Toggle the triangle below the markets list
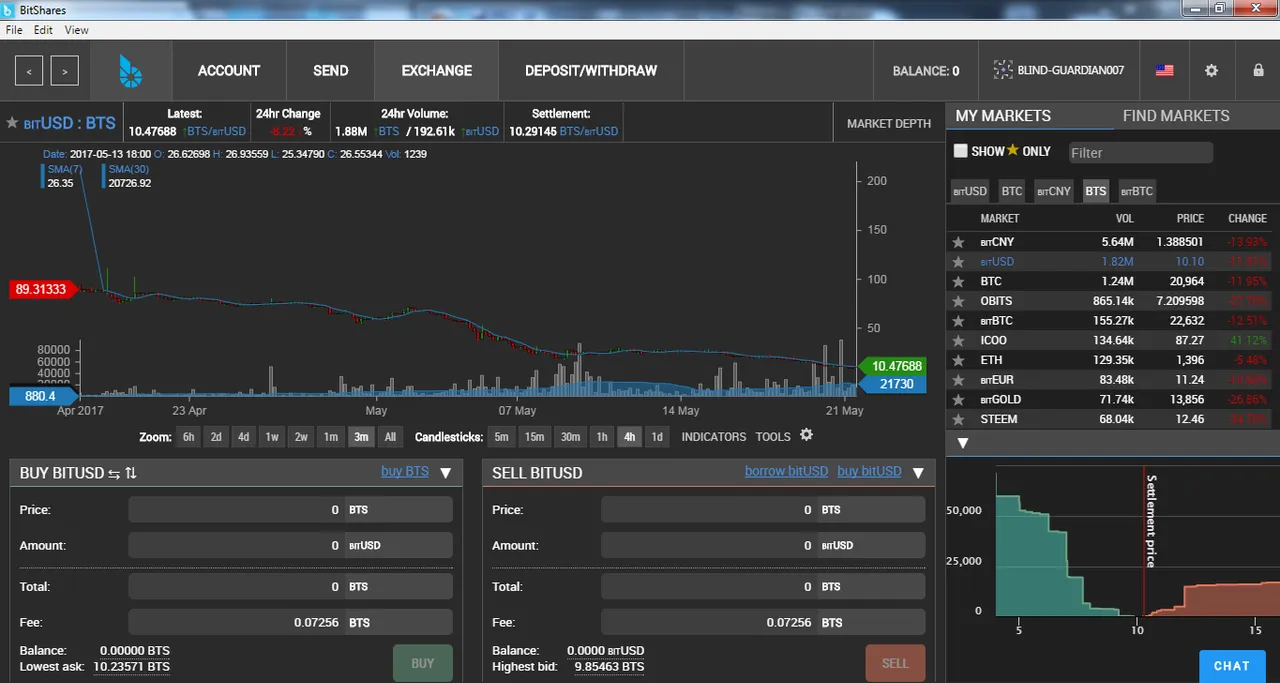The height and width of the screenshot is (683, 1280). pyautogui.click(x=963, y=443)
